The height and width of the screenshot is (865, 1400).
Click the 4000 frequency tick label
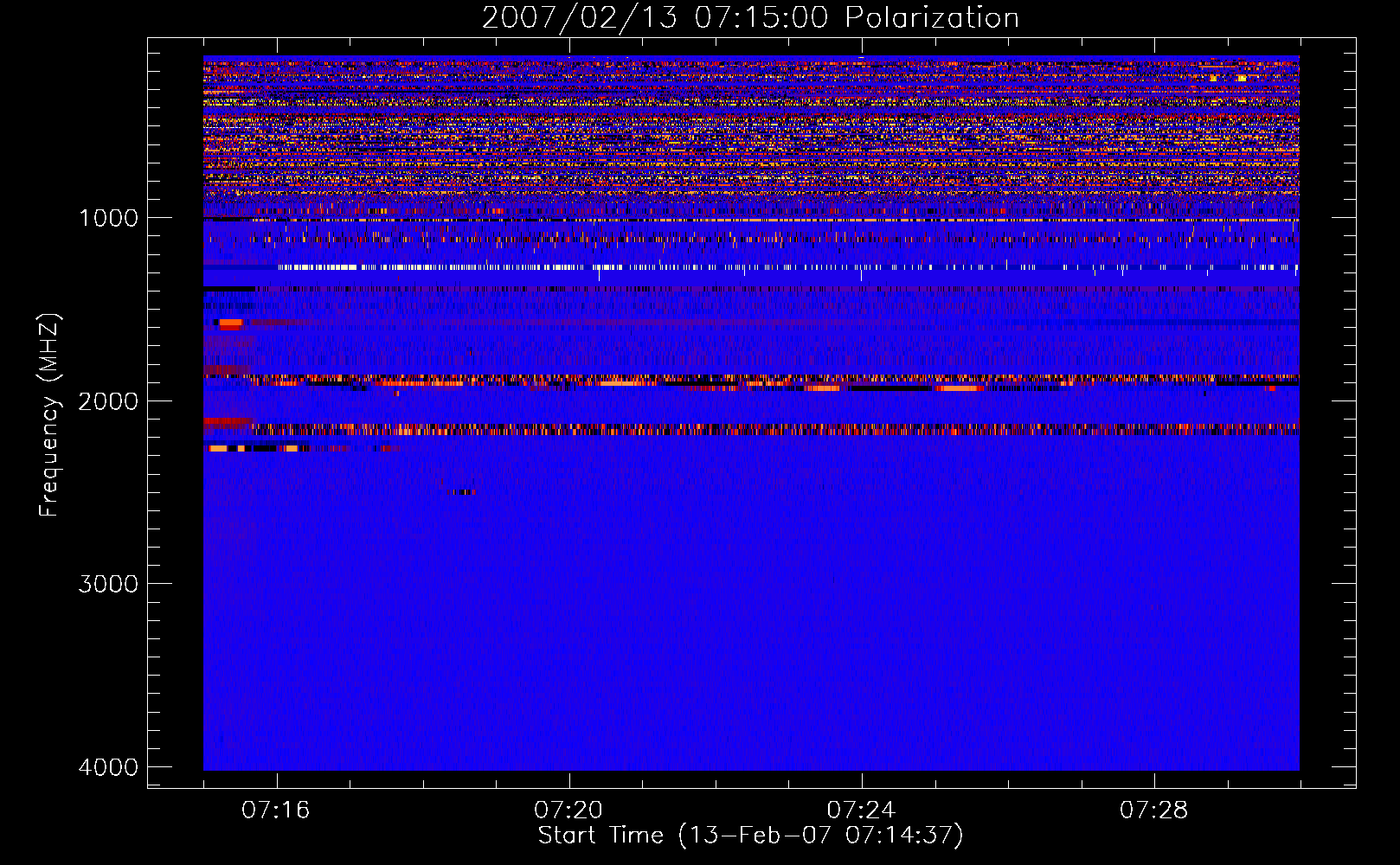click(109, 767)
